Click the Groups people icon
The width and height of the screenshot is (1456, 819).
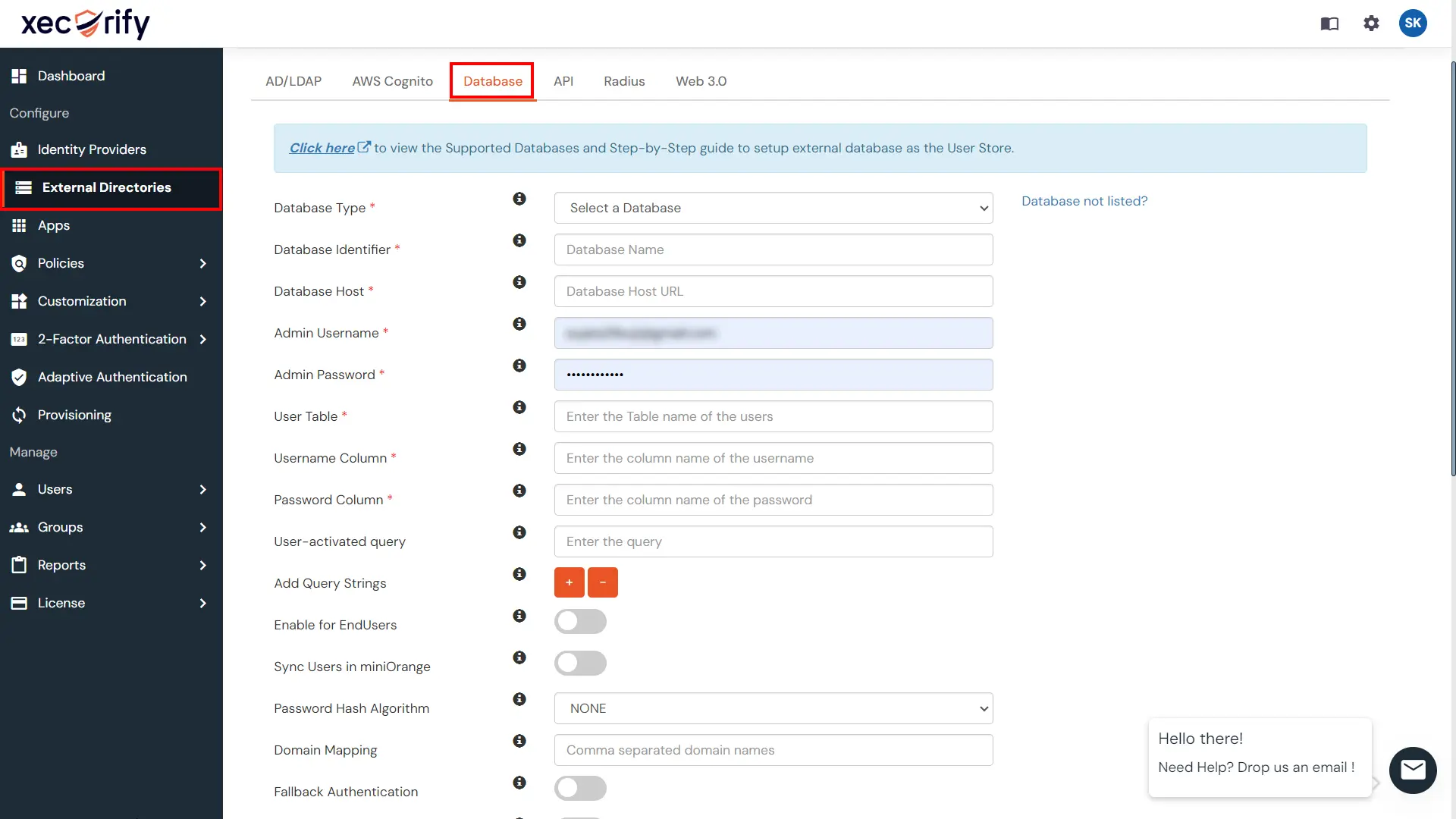[x=19, y=527]
